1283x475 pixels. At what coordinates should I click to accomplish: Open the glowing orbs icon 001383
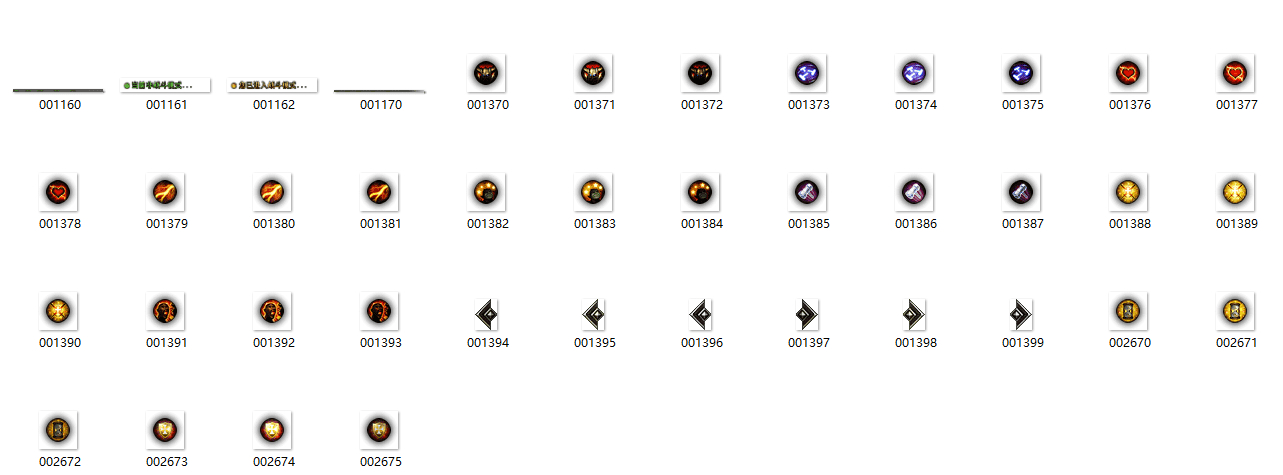point(595,192)
